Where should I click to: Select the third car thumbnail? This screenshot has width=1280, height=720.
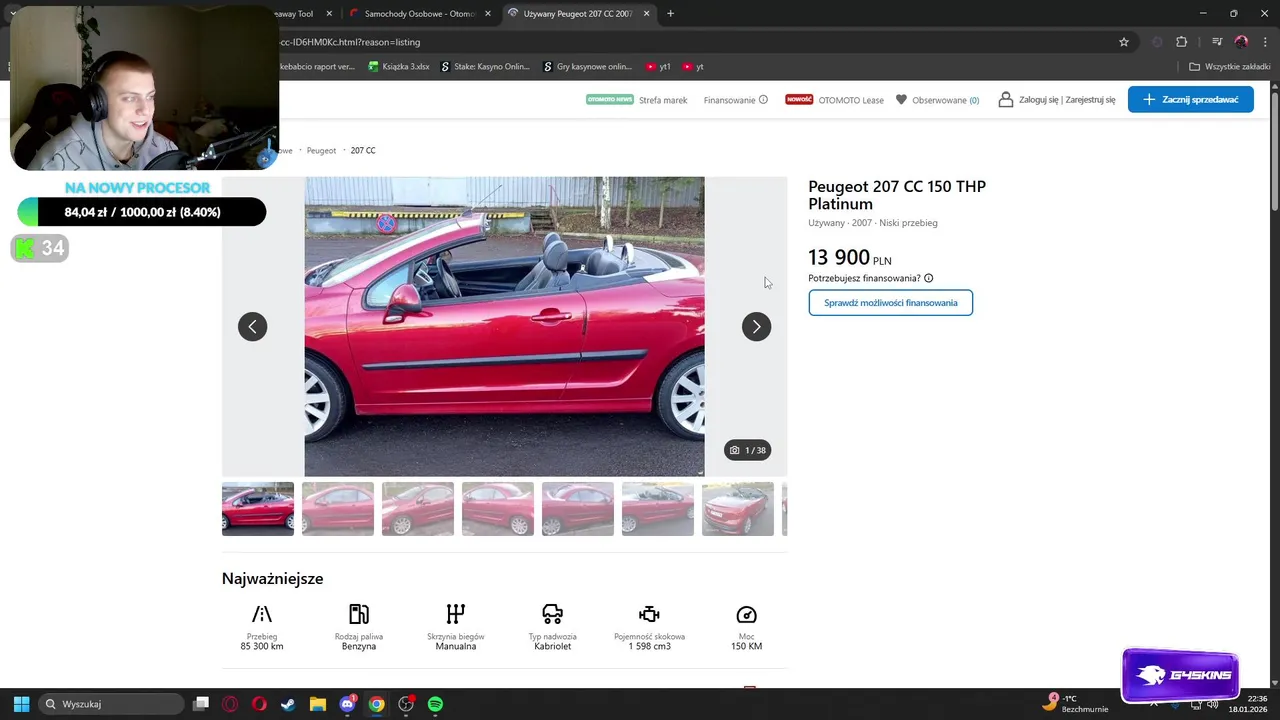click(x=418, y=509)
